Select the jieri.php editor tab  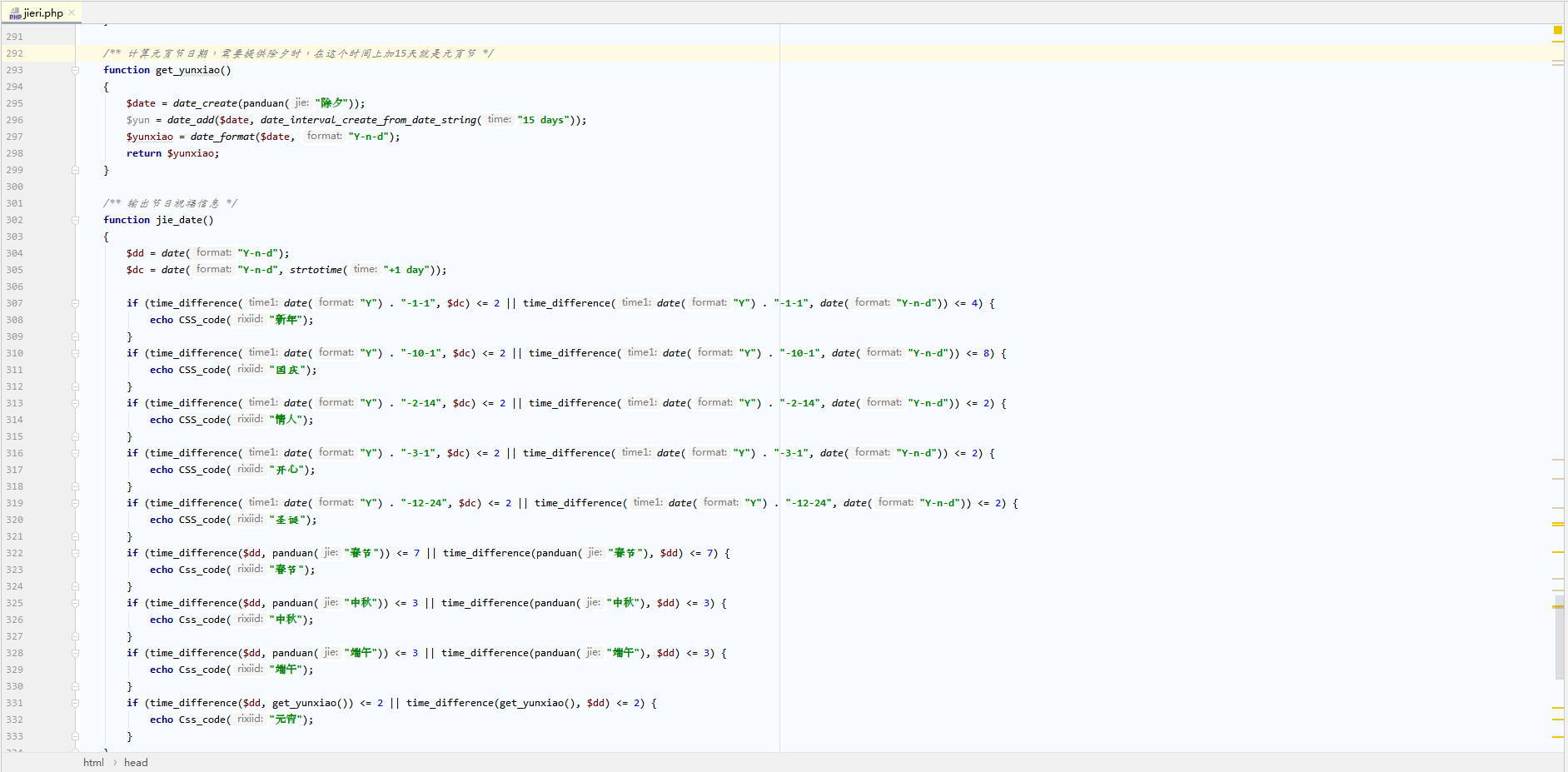(42, 12)
